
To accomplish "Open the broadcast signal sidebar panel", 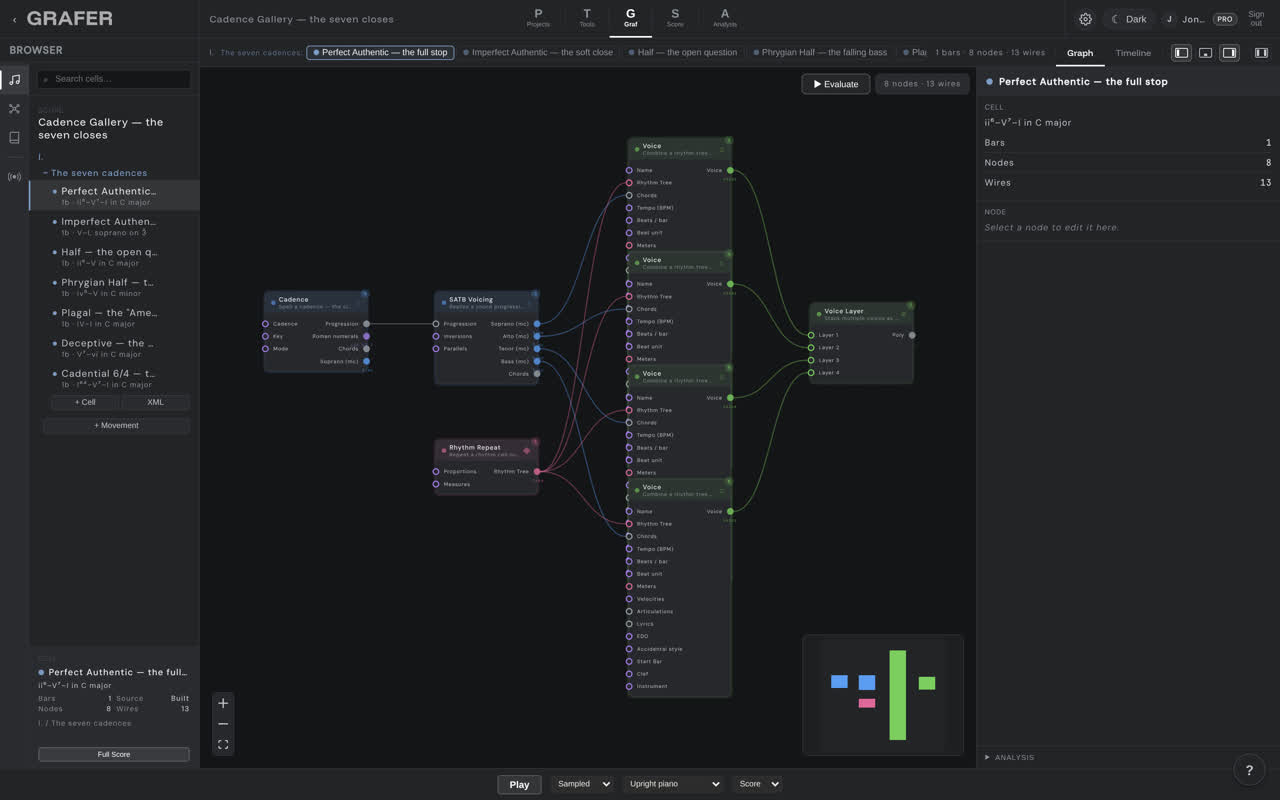I will pyautogui.click(x=14, y=177).
